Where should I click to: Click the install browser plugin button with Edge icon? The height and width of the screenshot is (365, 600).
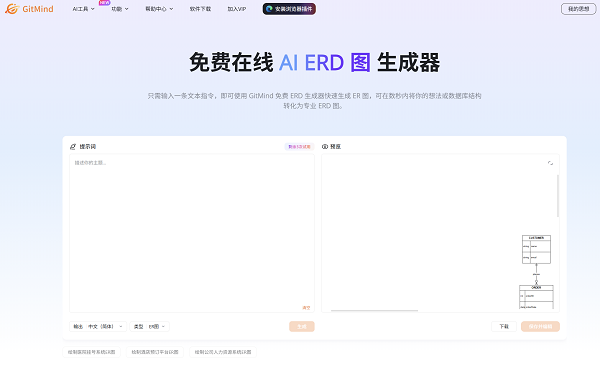(x=289, y=9)
